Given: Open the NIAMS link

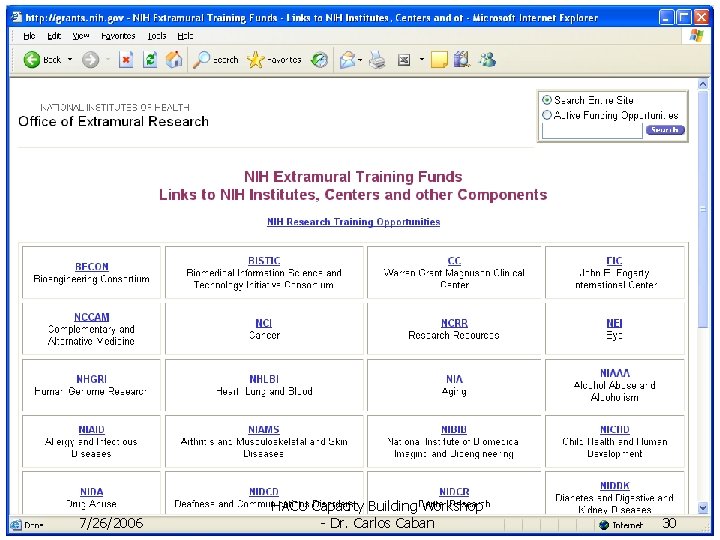Looking at the screenshot, I should tap(264, 430).
